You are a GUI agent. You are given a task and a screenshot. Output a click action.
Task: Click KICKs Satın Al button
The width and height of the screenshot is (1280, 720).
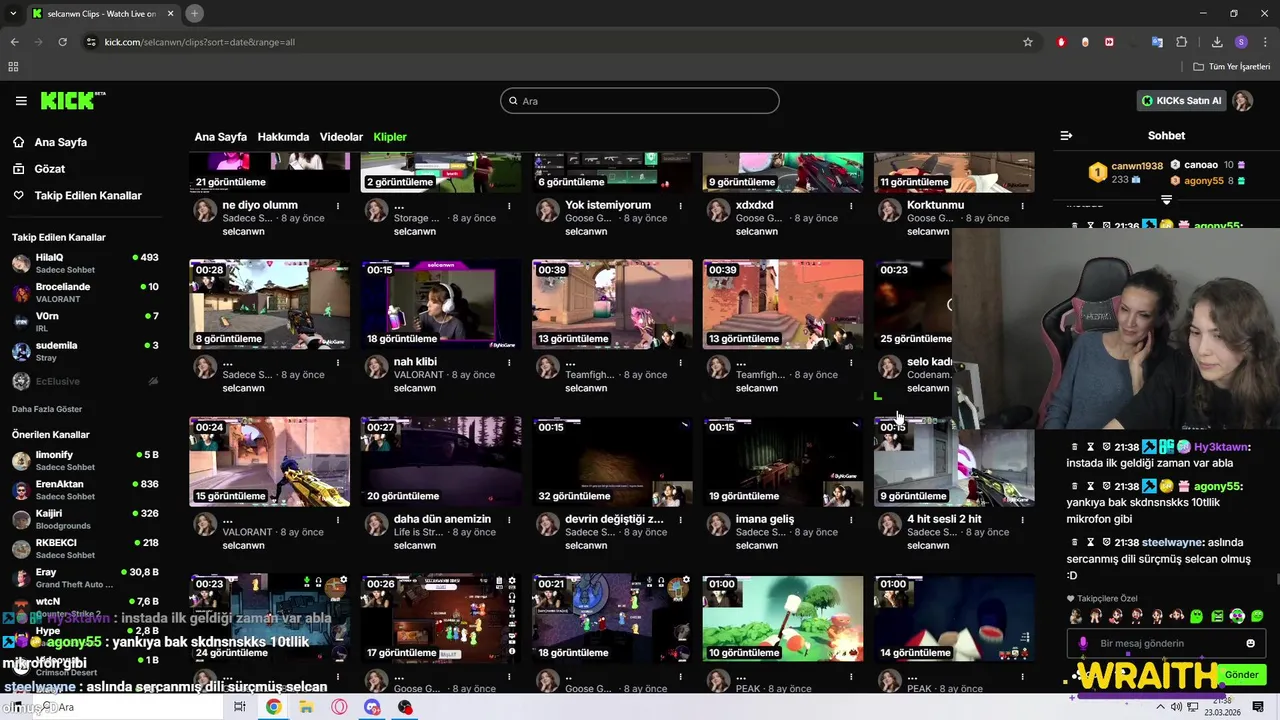(x=1182, y=101)
